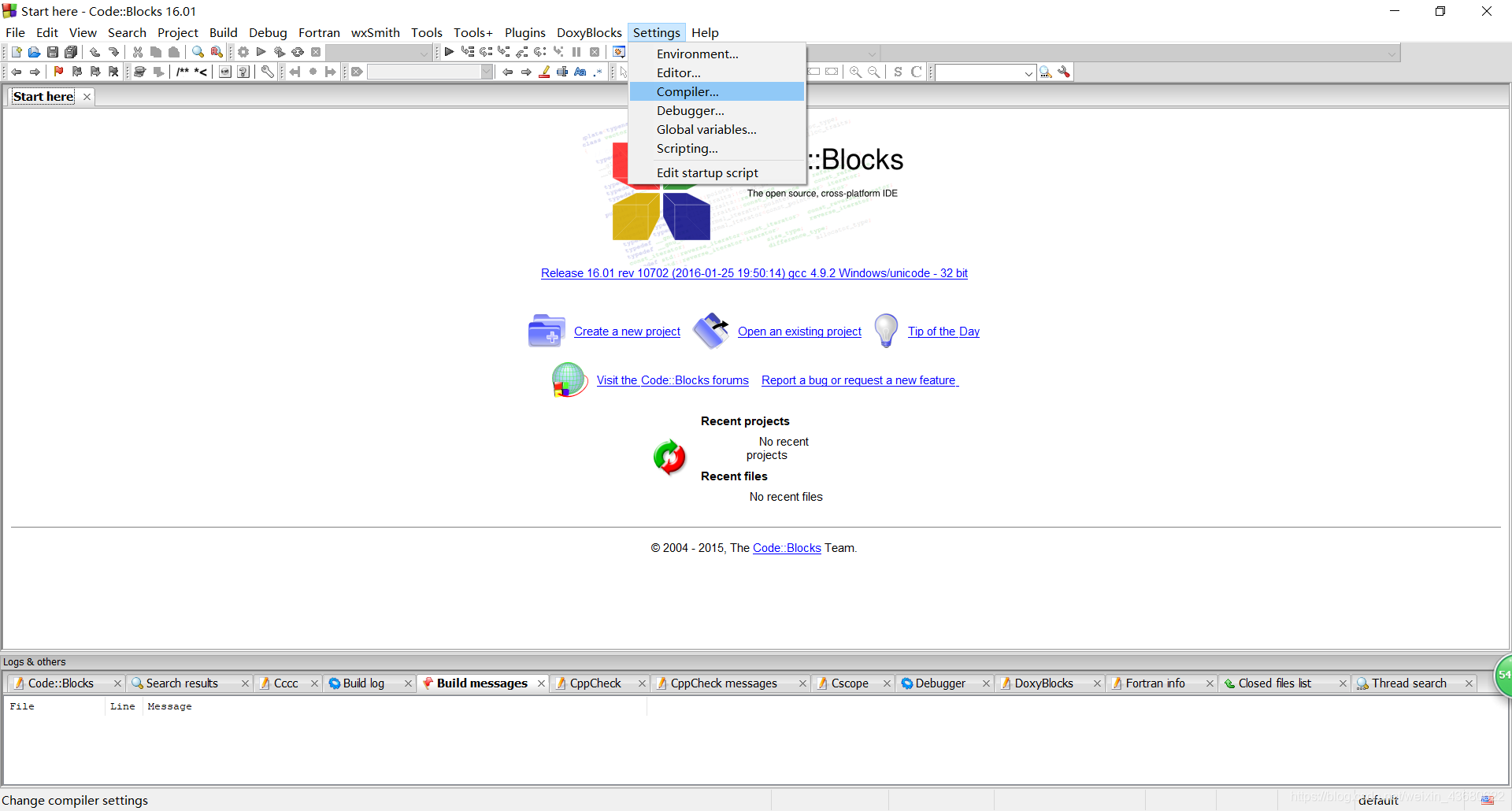Screen dimensions: 1512x811
Task: Click the Tip of the Day link
Action: coord(943,331)
